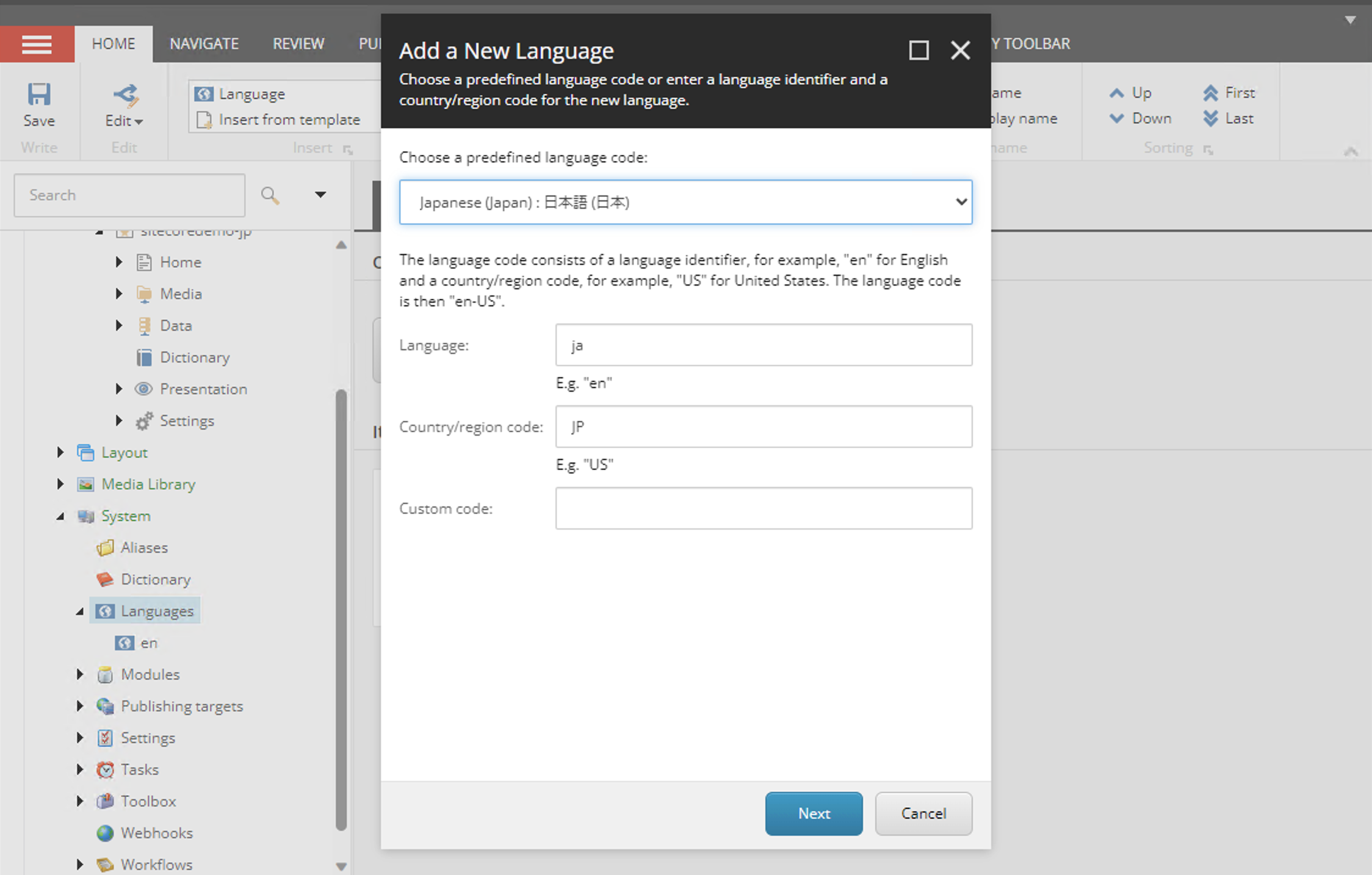Click the Language insert option icon
Image resolution: width=1372 pixels, height=875 pixels.
[204, 94]
